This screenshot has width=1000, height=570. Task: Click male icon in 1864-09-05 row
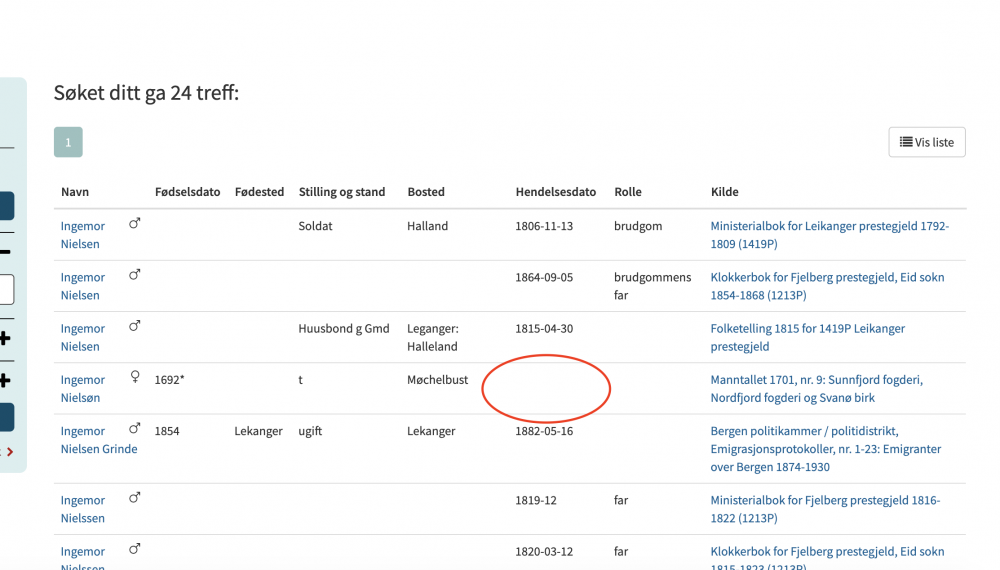(135, 275)
